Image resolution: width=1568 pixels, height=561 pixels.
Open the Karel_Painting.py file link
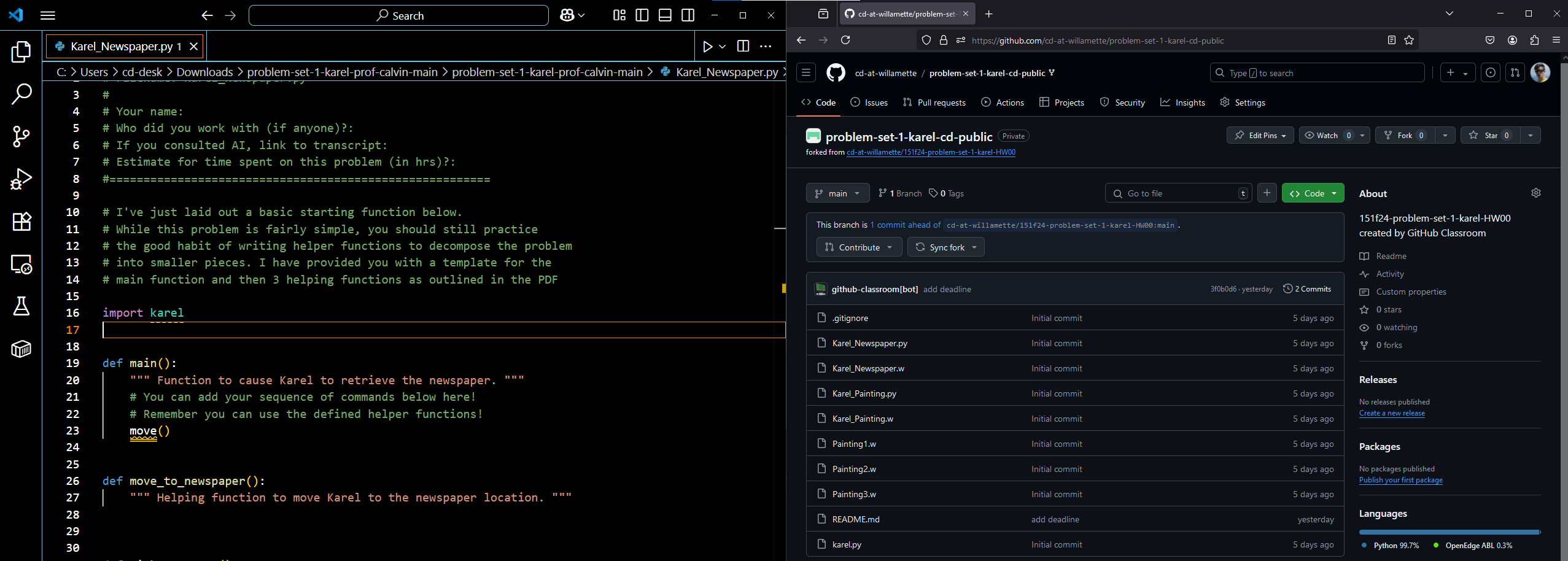[x=864, y=394]
